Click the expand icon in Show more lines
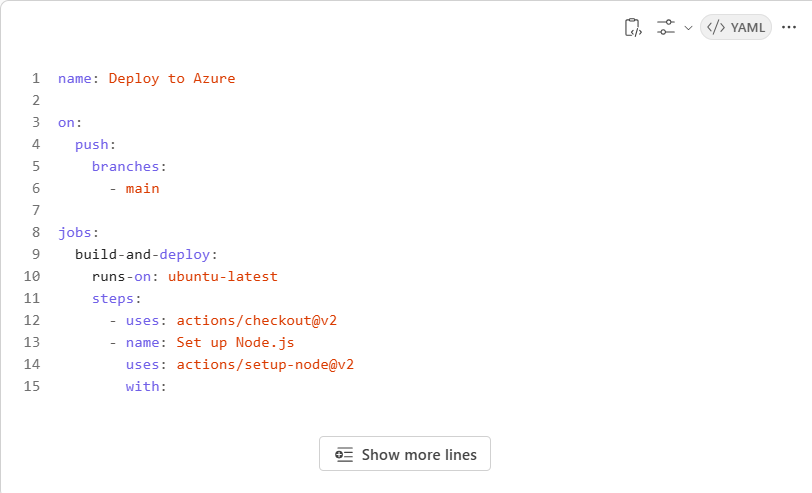 click(344, 455)
